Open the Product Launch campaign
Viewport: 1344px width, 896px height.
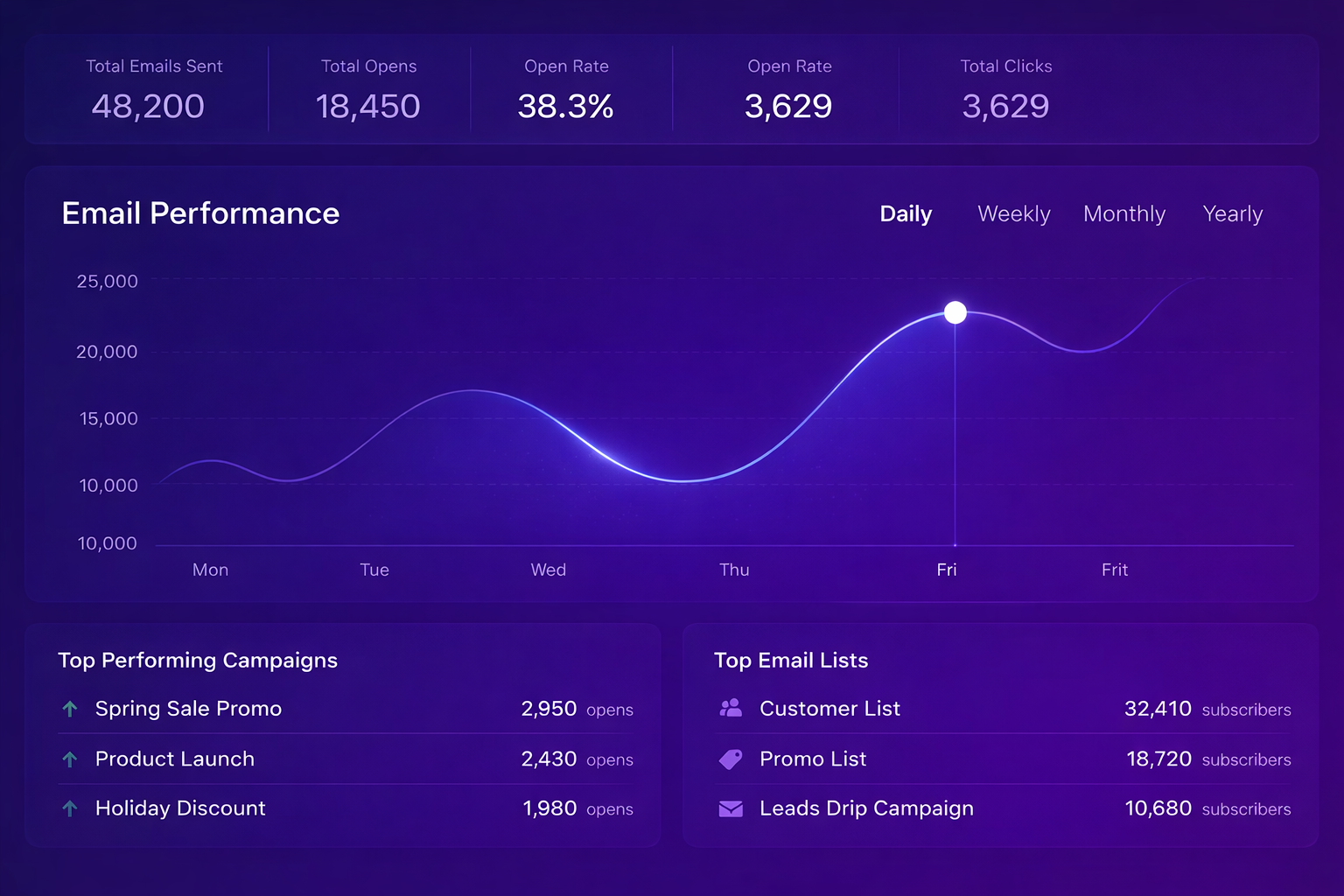click(x=175, y=759)
